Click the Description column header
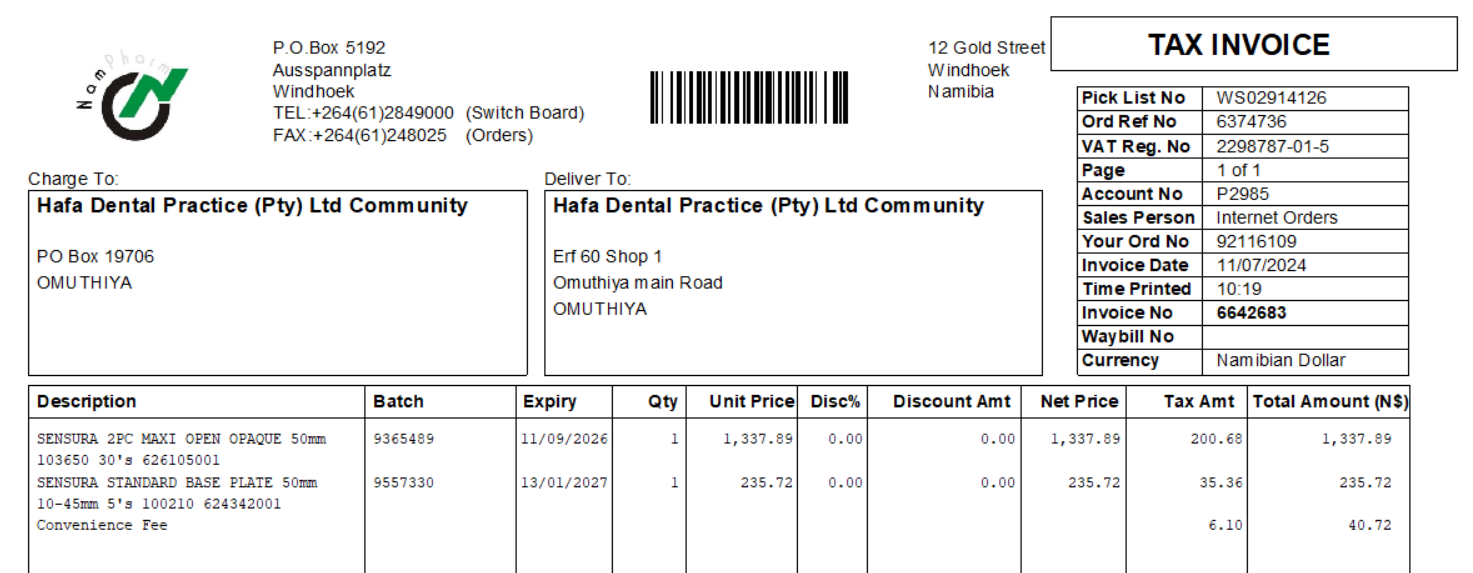The height and width of the screenshot is (573, 1473). point(87,401)
